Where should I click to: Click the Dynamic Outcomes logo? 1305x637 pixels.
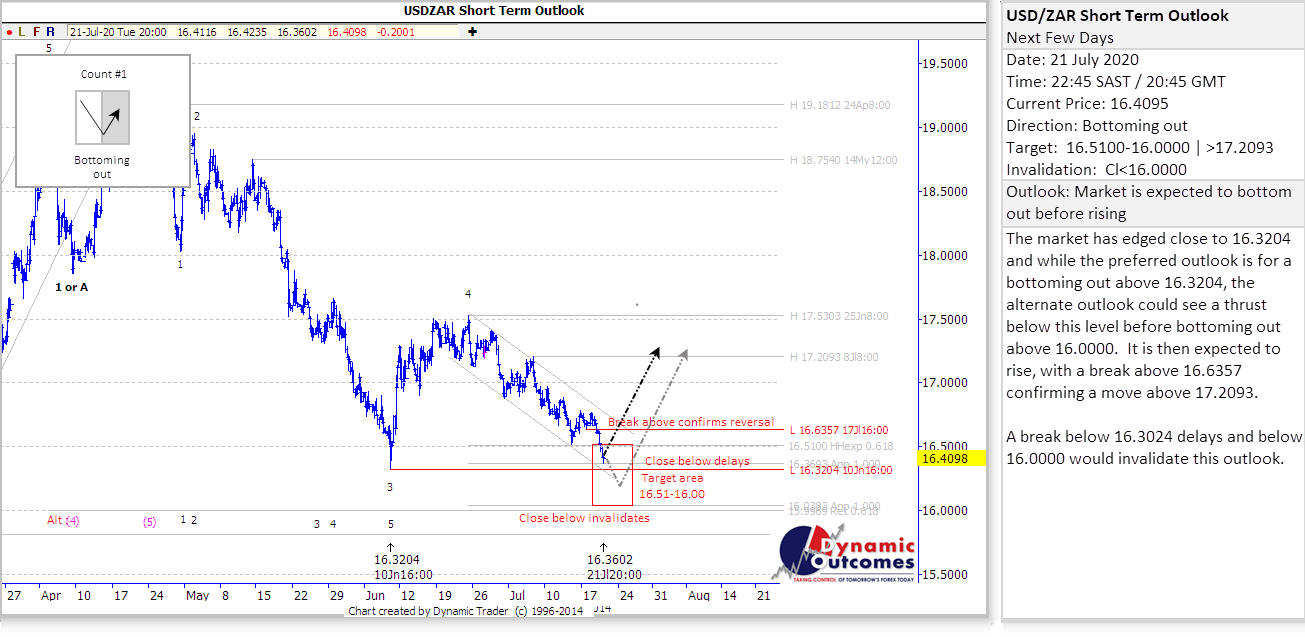pyautogui.click(x=846, y=553)
